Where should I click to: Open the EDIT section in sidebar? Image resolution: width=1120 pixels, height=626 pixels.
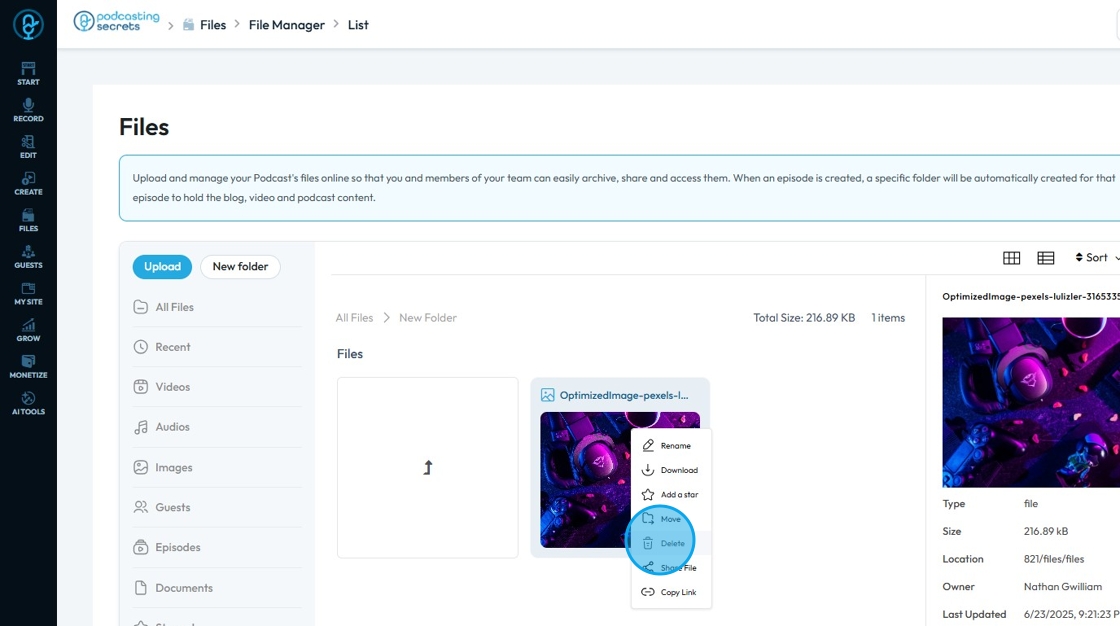click(28, 147)
